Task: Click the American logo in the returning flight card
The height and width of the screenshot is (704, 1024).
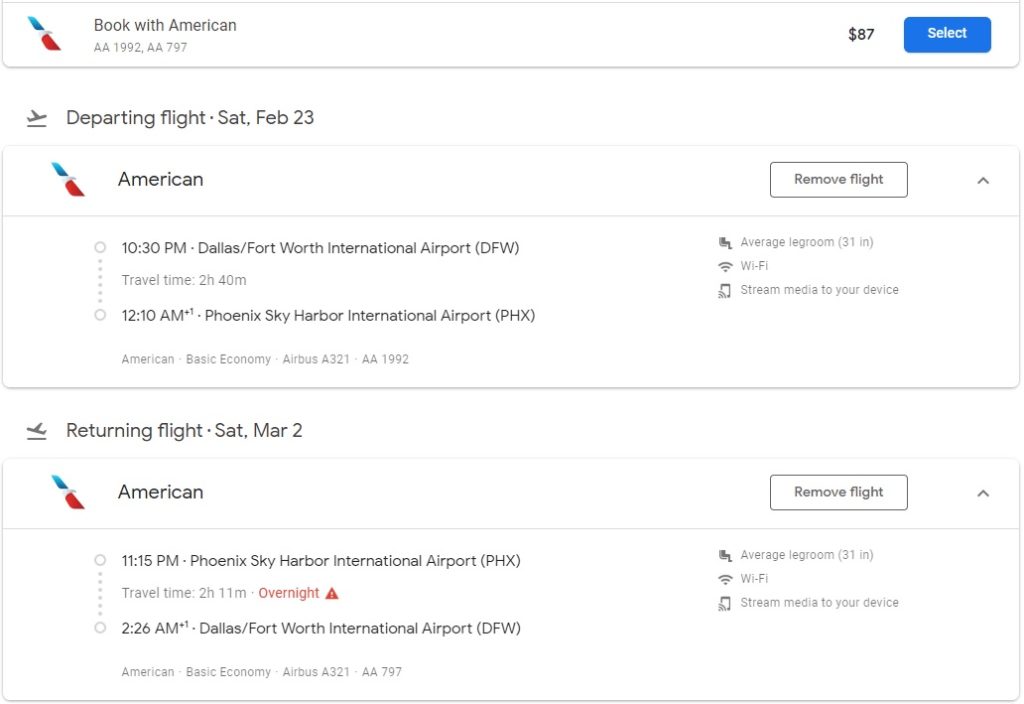Action: pyautogui.click(x=68, y=493)
